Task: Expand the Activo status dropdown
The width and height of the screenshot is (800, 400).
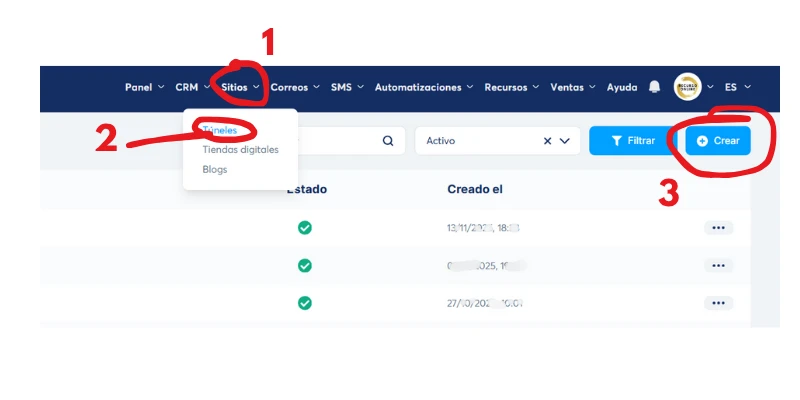Action: [567, 141]
